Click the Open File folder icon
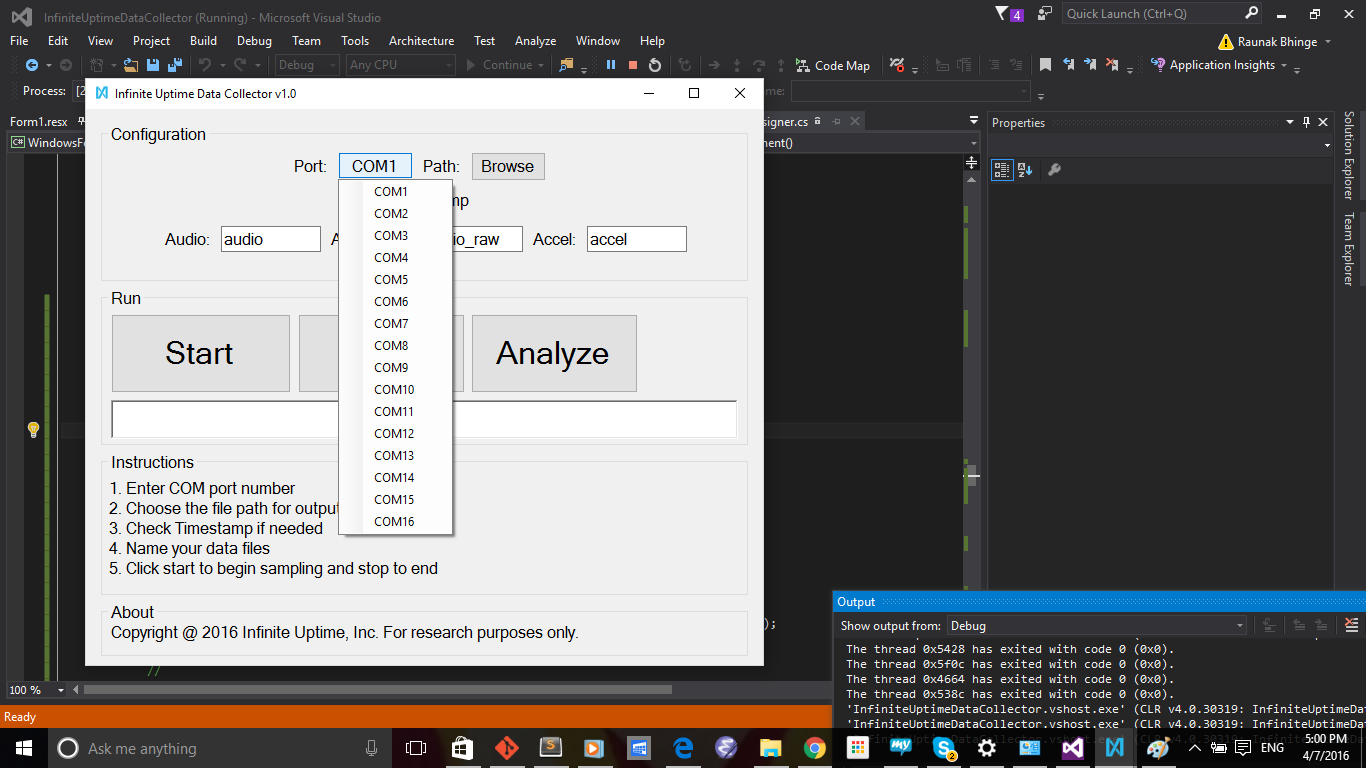Screen dimensions: 1366x768 [x=131, y=65]
